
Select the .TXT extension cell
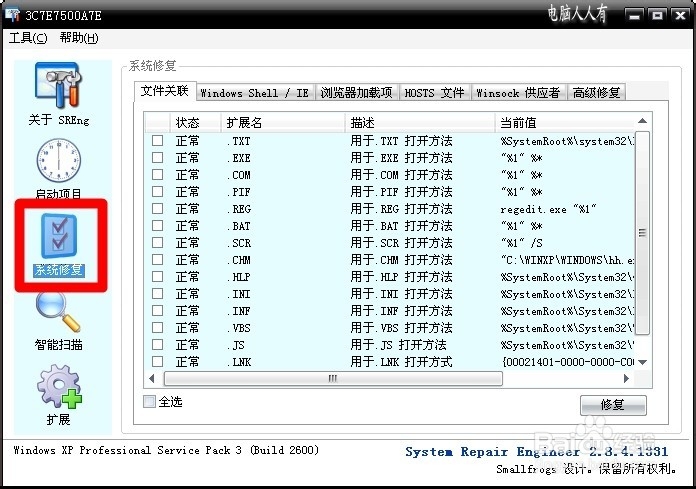coord(238,141)
